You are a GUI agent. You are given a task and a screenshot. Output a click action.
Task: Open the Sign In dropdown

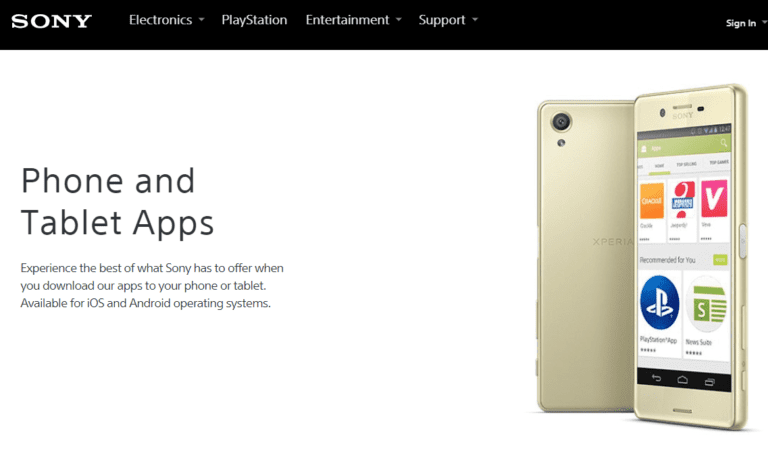(745, 23)
